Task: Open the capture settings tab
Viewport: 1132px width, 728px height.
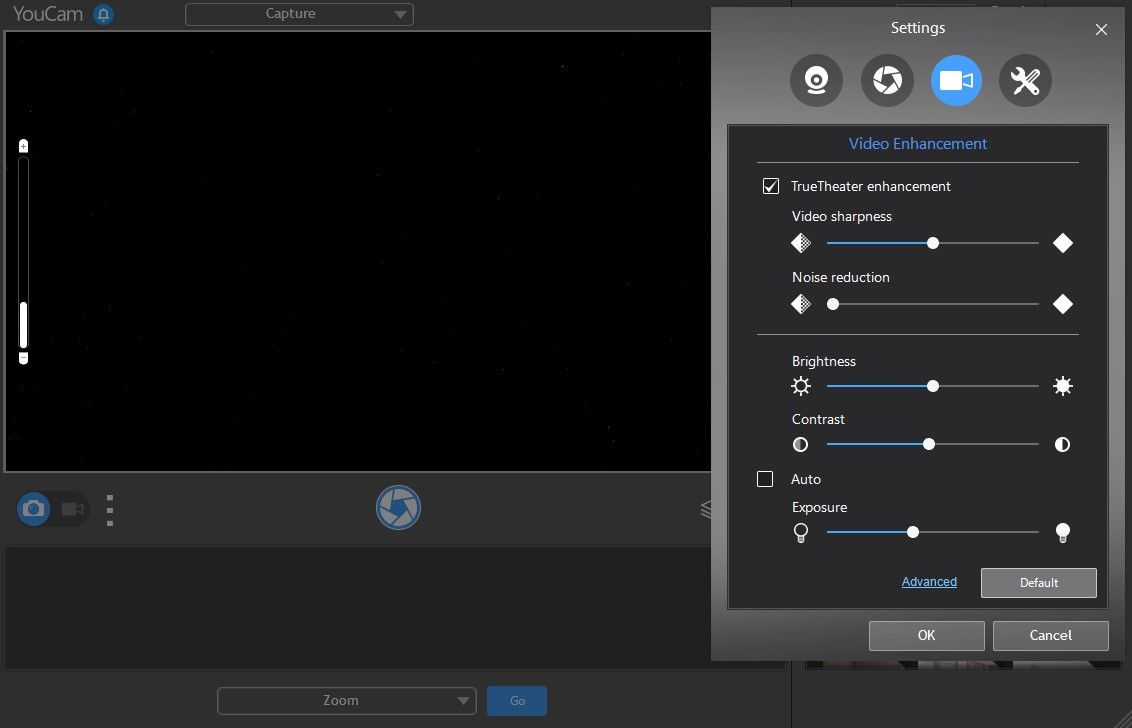Action: click(887, 80)
